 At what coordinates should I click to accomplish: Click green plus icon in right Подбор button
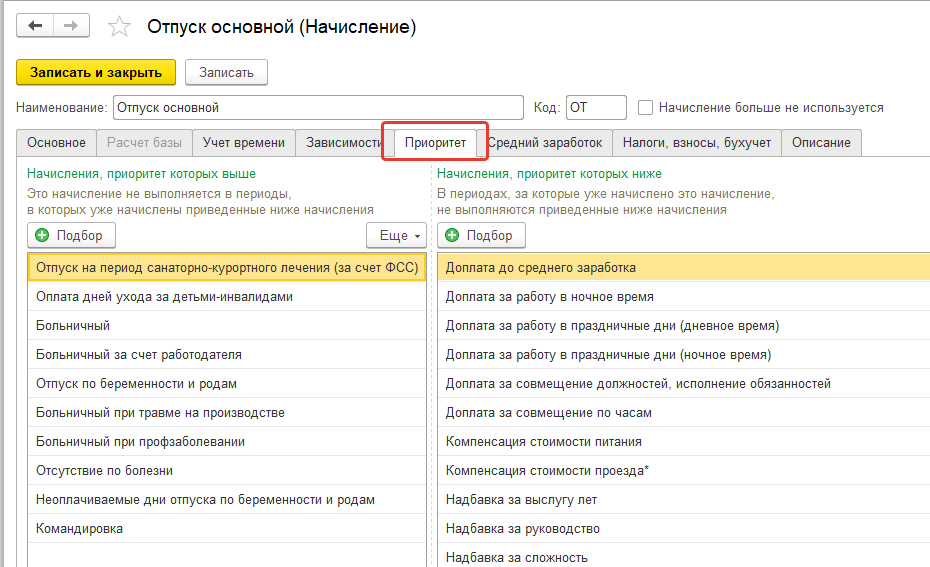(452, 235)
